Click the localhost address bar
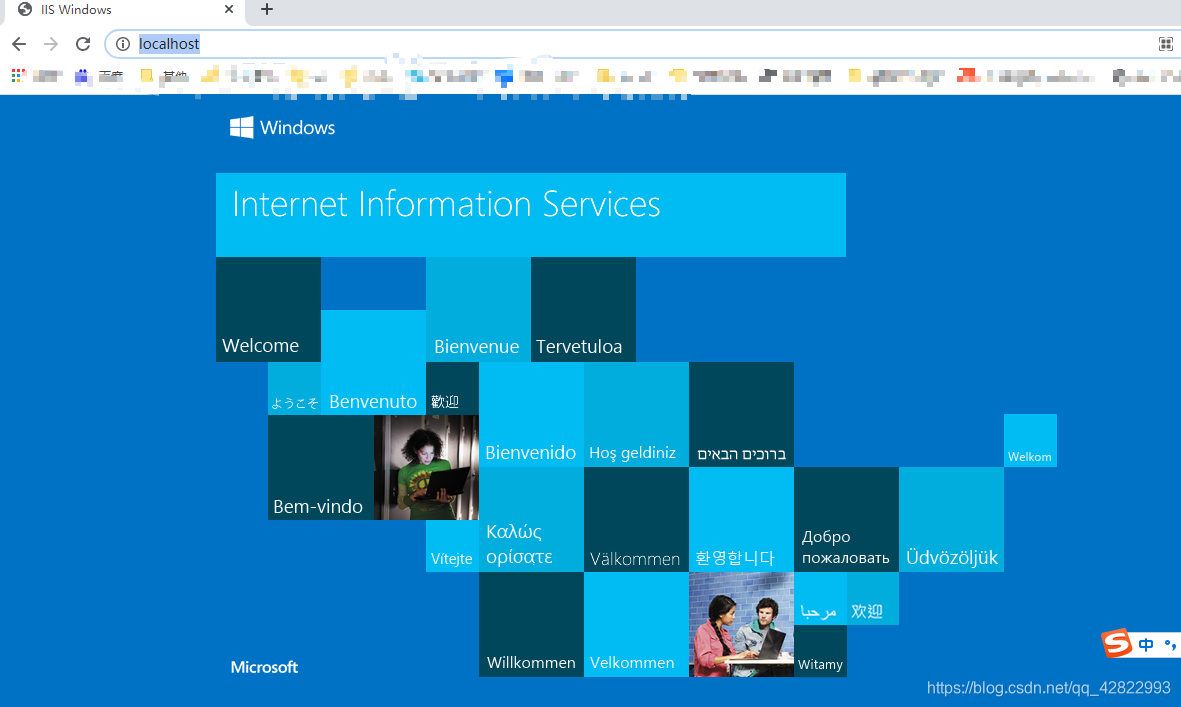The height and width of the screenshot is (707, 1181). [x=640, y=44]
